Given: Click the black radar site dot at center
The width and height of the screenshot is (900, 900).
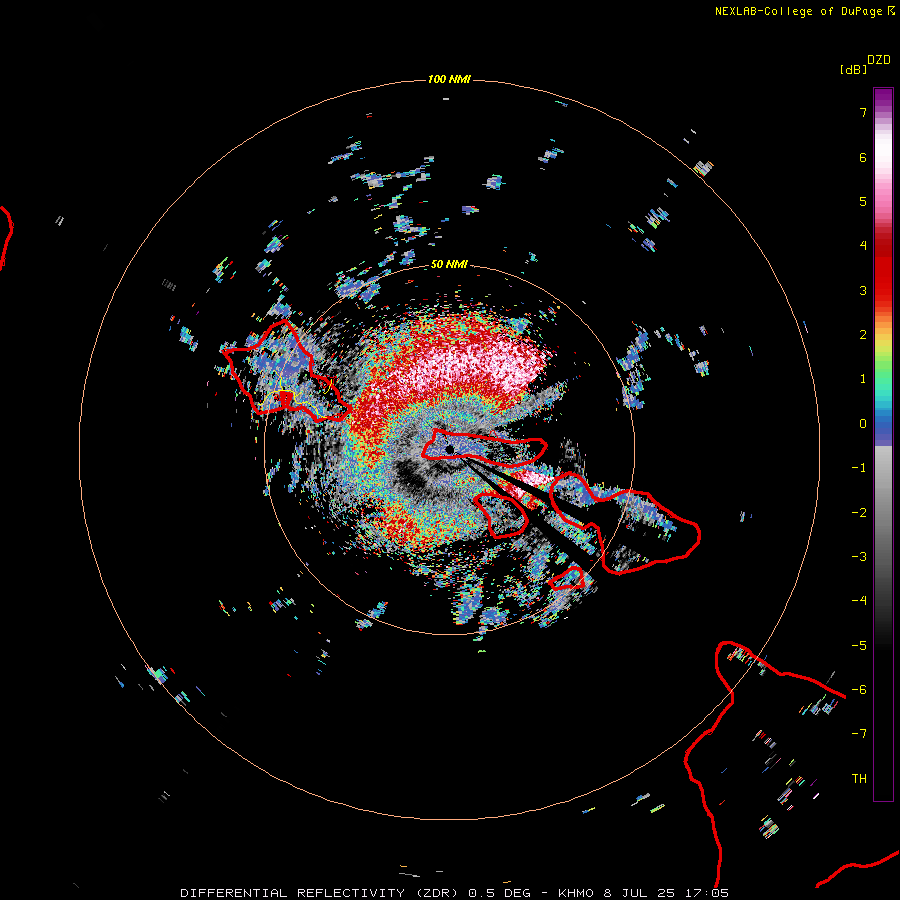Looking at the screenshot, I should pyautogui.click(x=450, y=449).
